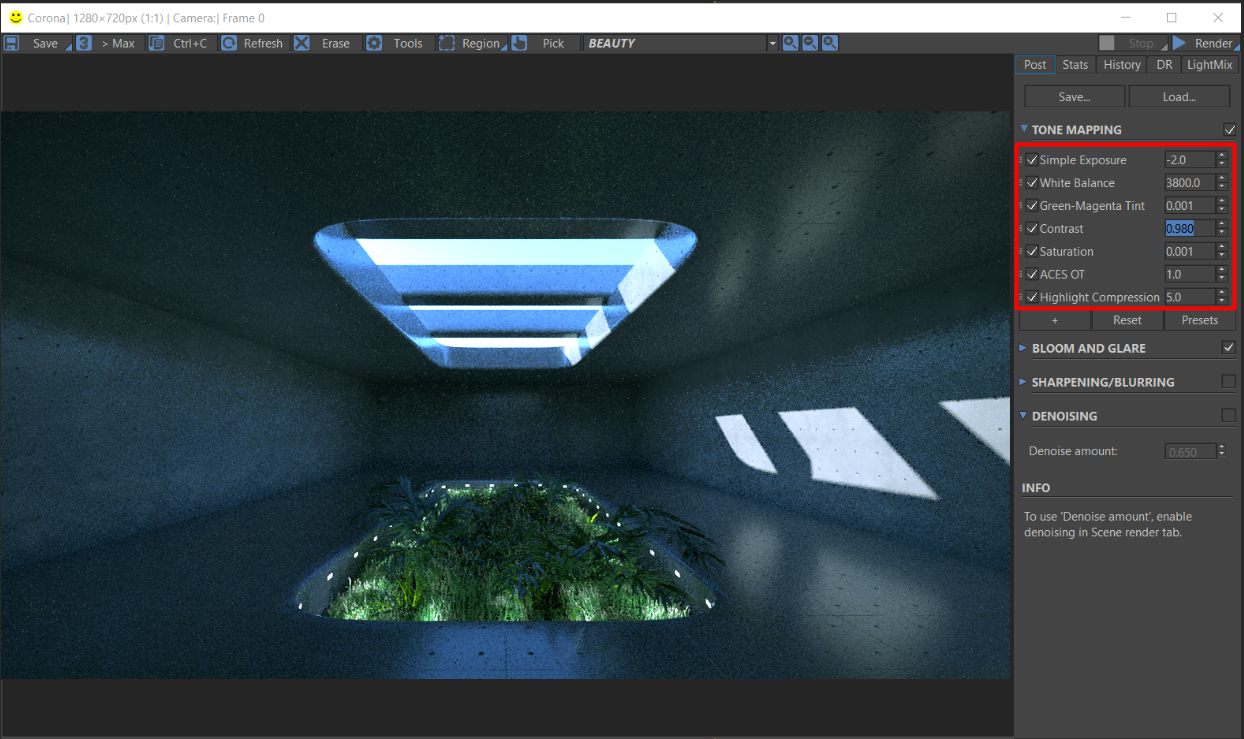
Task: Click the Refresh circular arrow icon
Action: point(229,43)
